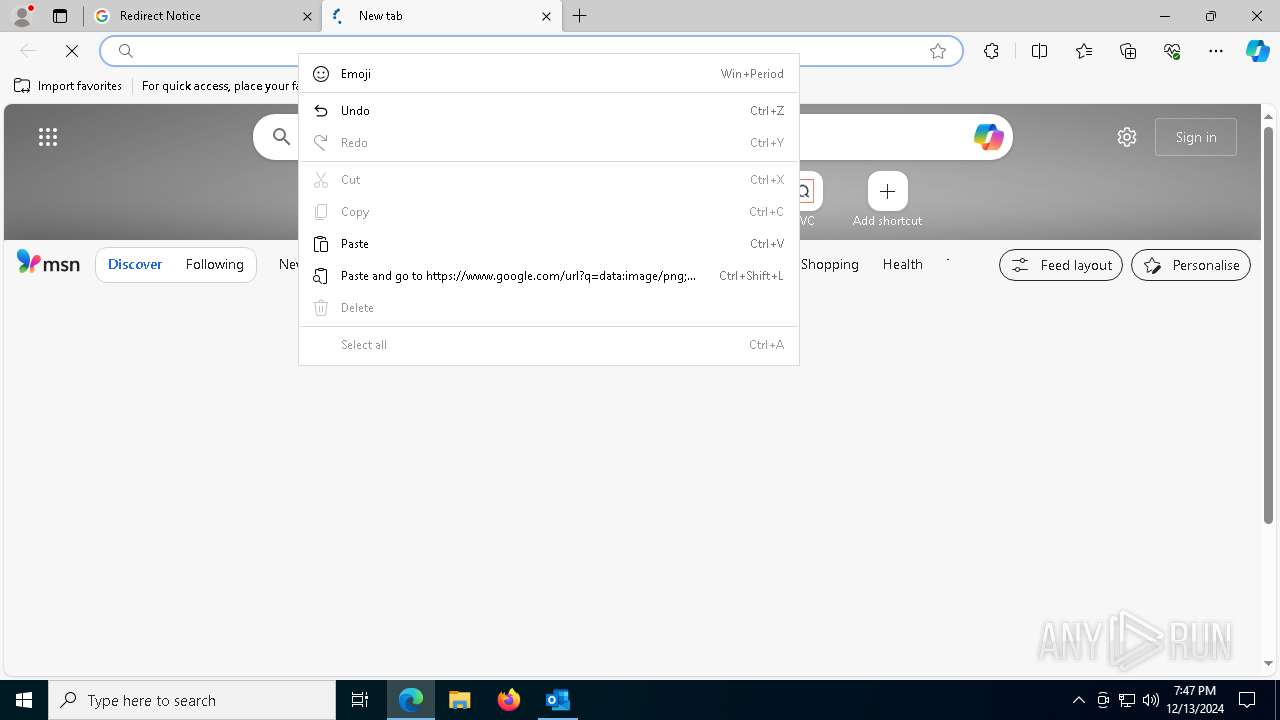Open the browser profile icon
The image size is (1280, 720).
(x=22, y=15)
